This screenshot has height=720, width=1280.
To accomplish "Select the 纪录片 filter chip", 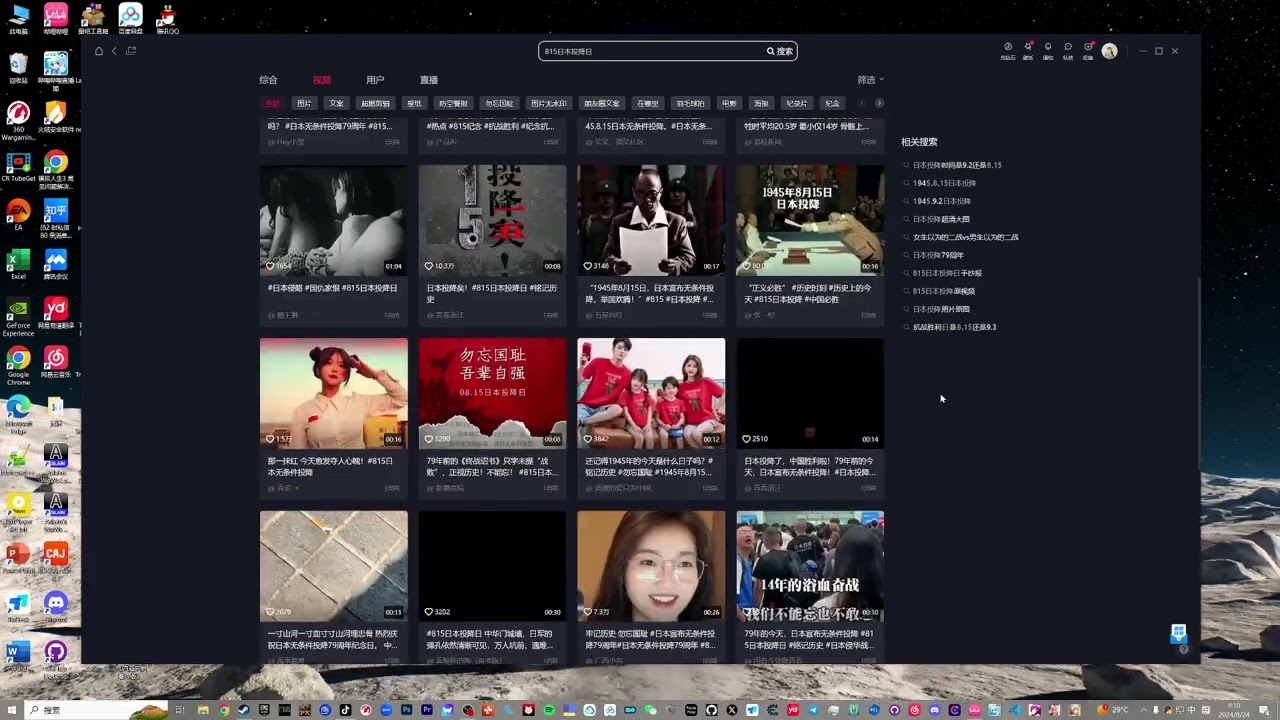I will pos(796,103).
